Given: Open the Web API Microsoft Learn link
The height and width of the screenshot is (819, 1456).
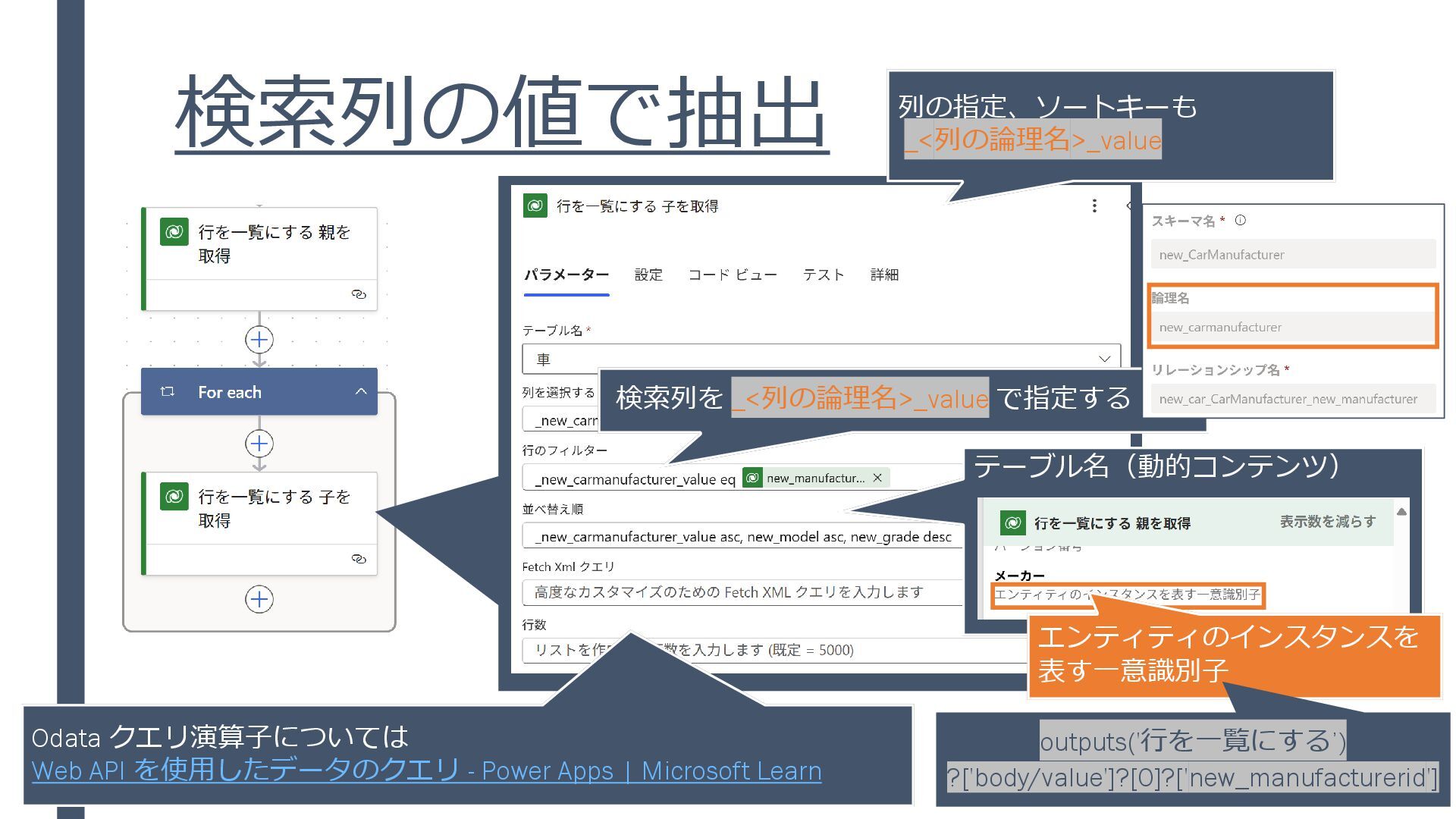Looking at the screenshot, I should pyautogui.click(x=426, y=770).
